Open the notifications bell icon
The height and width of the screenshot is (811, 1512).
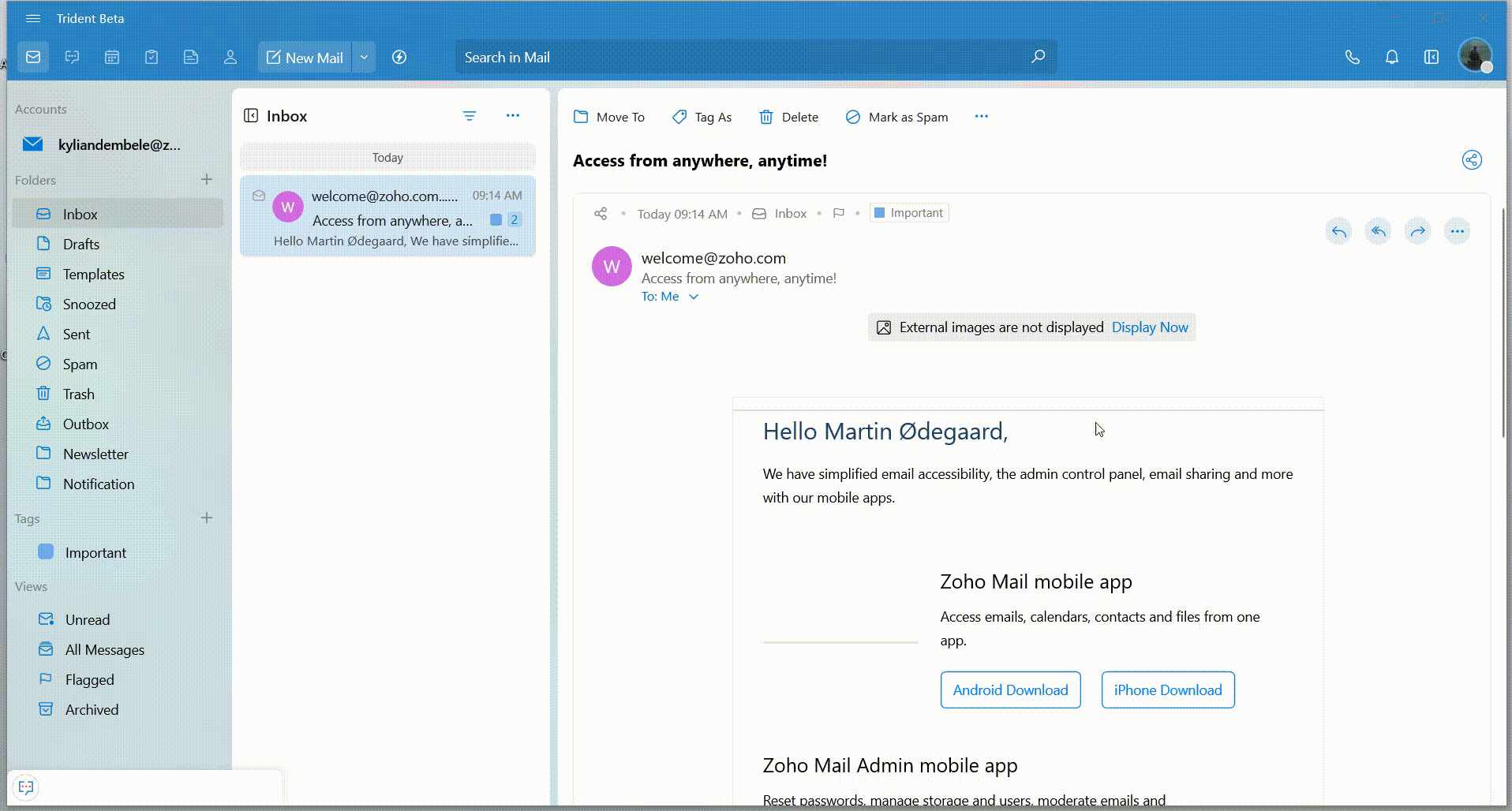(1391, 57)
